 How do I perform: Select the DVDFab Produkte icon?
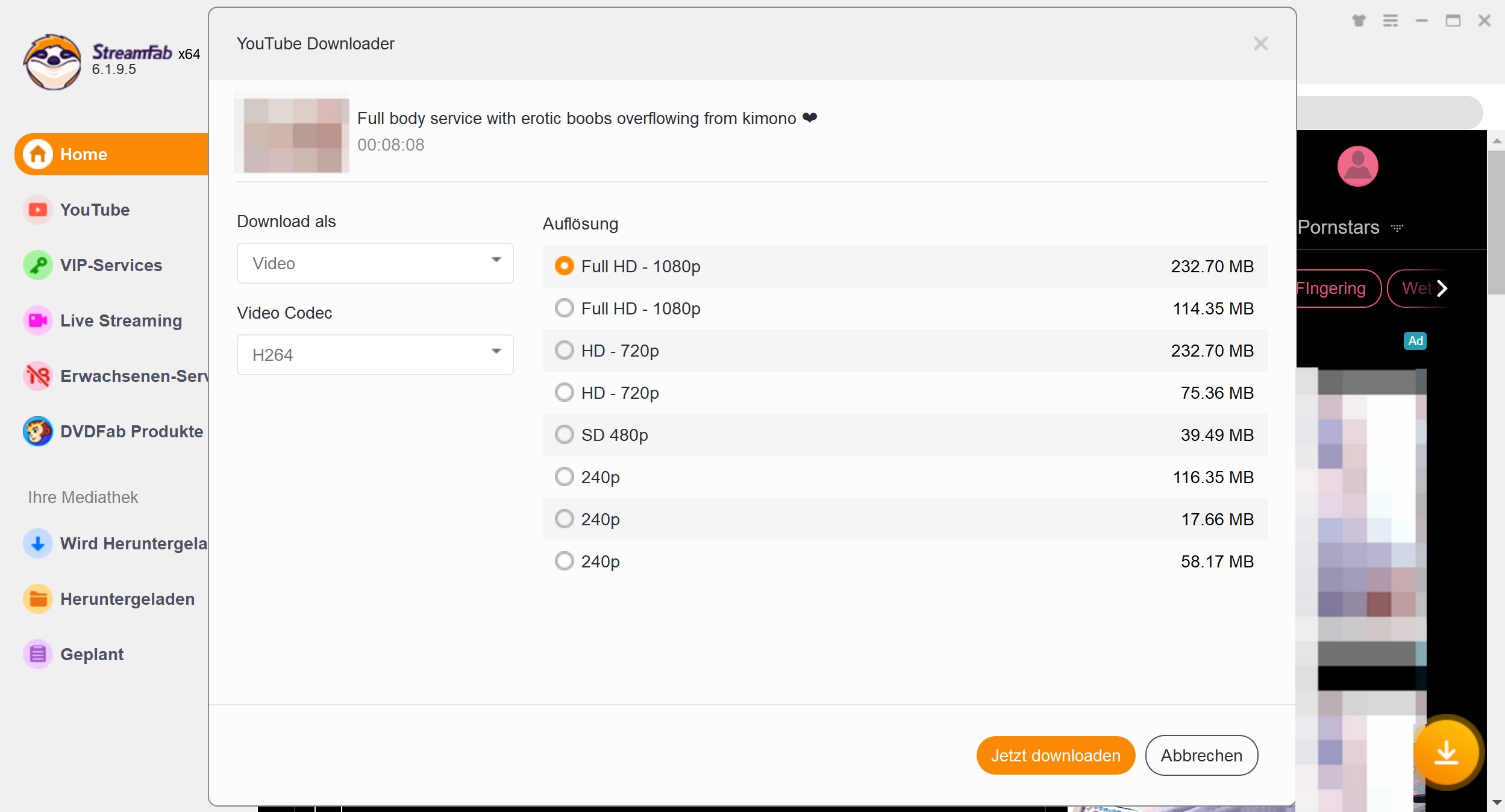coord(37,432)
